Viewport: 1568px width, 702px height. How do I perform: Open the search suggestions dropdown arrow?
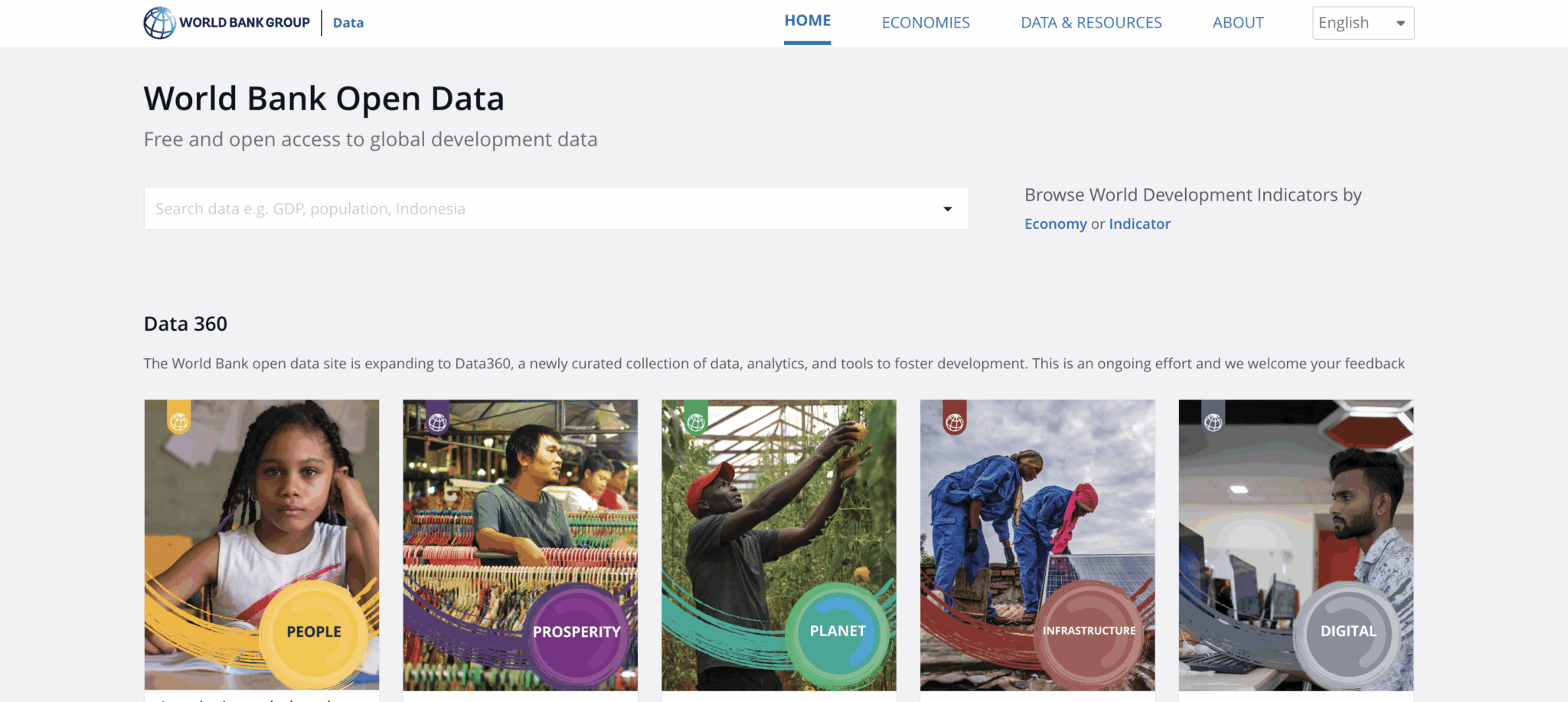[947, 207]
